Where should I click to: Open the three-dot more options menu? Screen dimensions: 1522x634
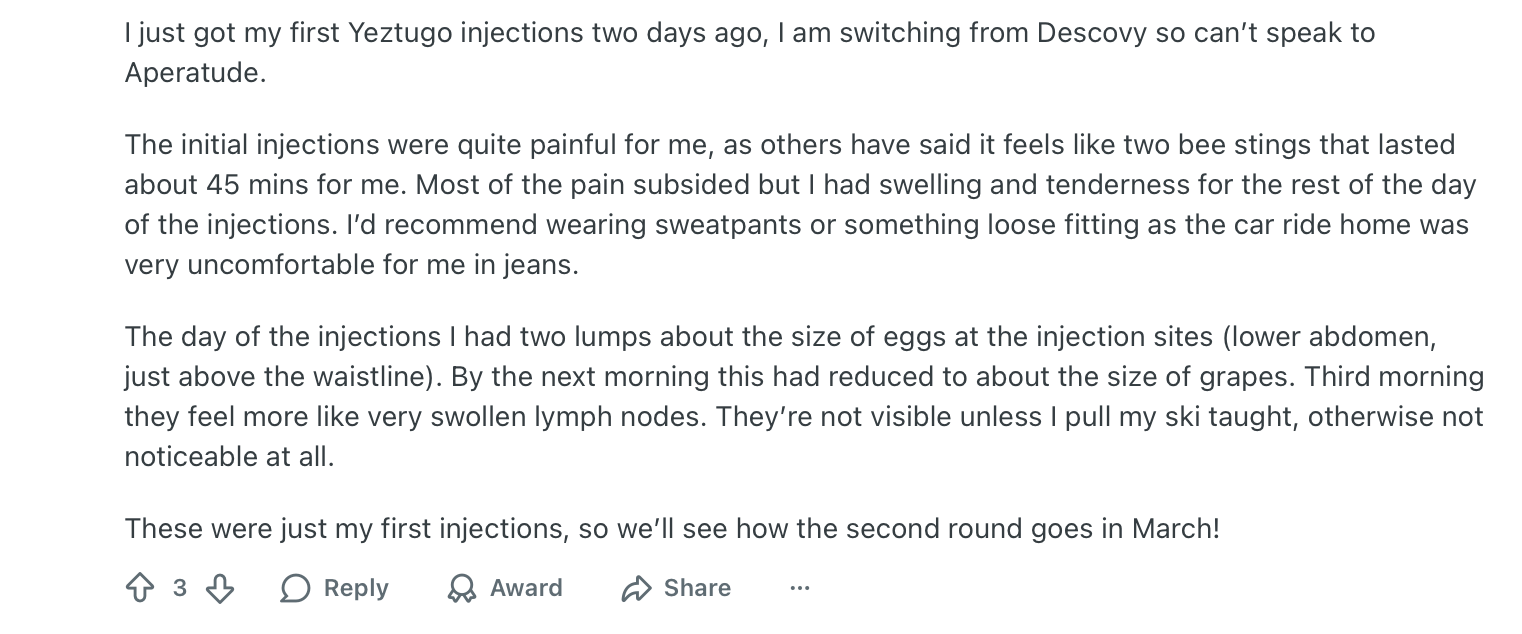click(799, 588)
